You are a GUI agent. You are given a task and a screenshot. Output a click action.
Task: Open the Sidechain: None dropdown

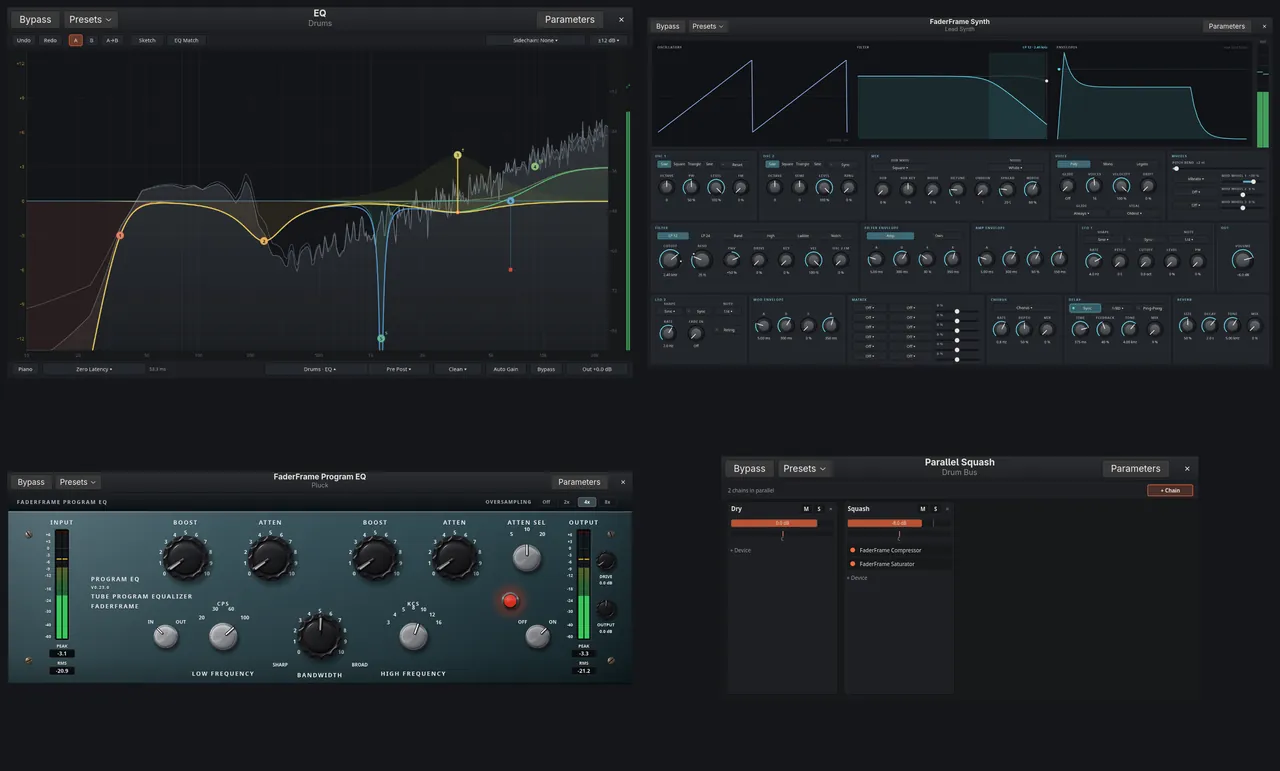point(535,40)
